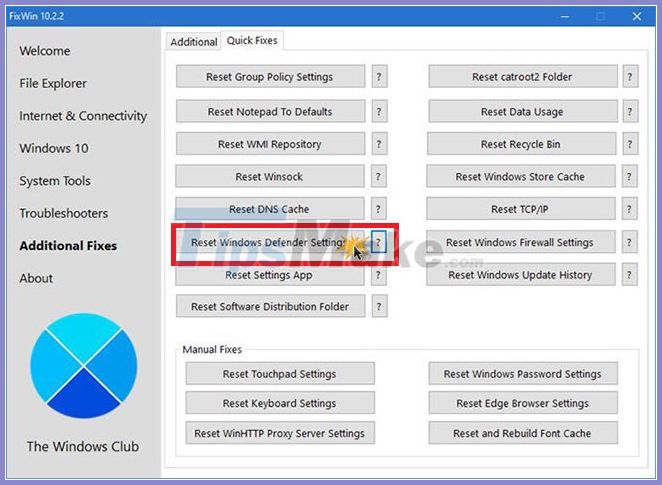This screenshot has width=662, height=485.
Task: Open help for Reset Windows Defender Settings
Action: (378, 242)
